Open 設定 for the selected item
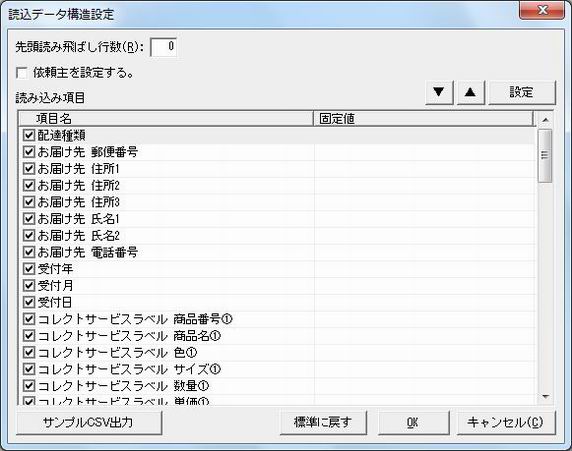The image size is (572, 451). point(522,92)
